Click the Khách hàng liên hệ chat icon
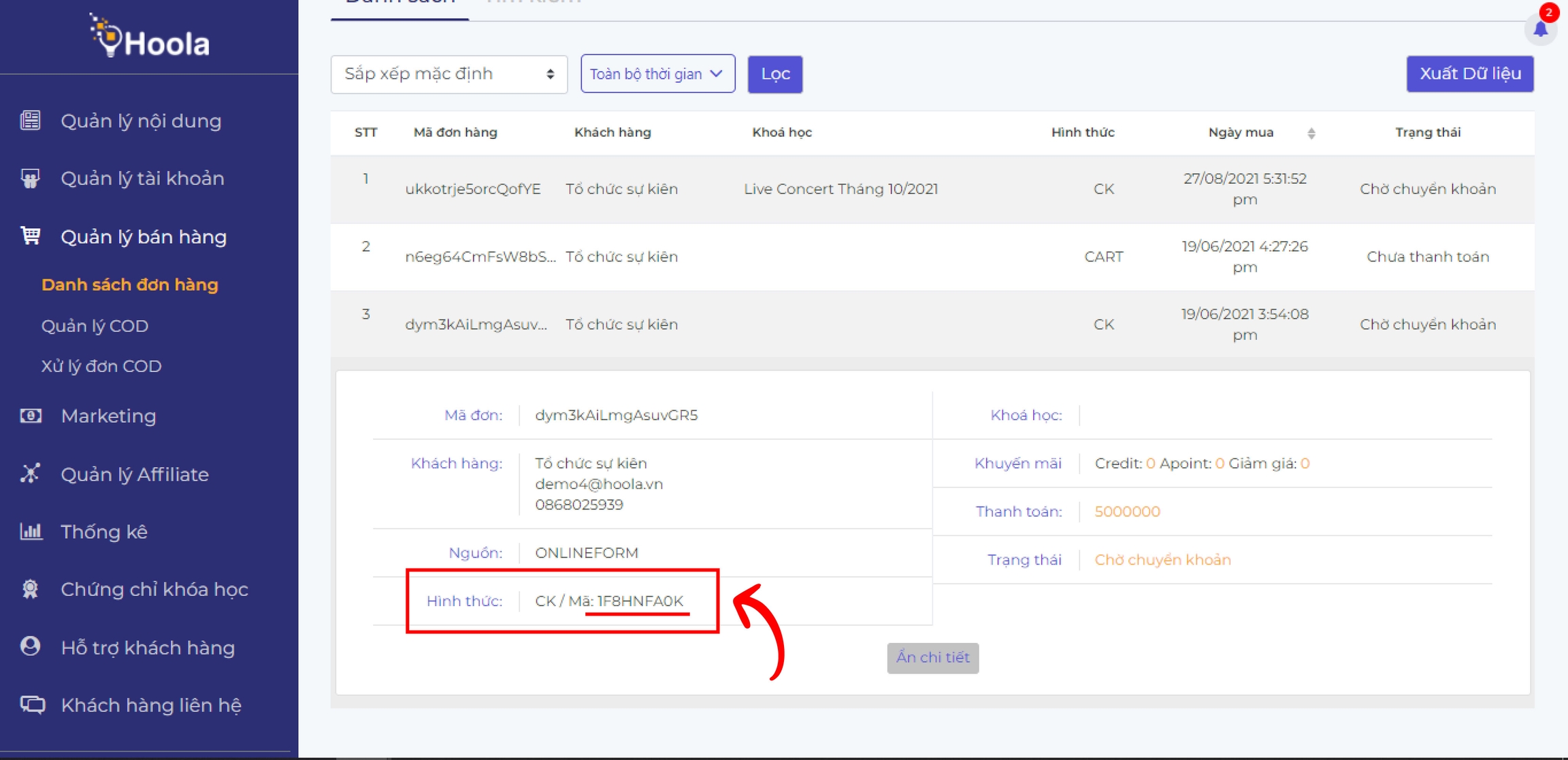The image size is (1568, 760). [x=32, y=704]
